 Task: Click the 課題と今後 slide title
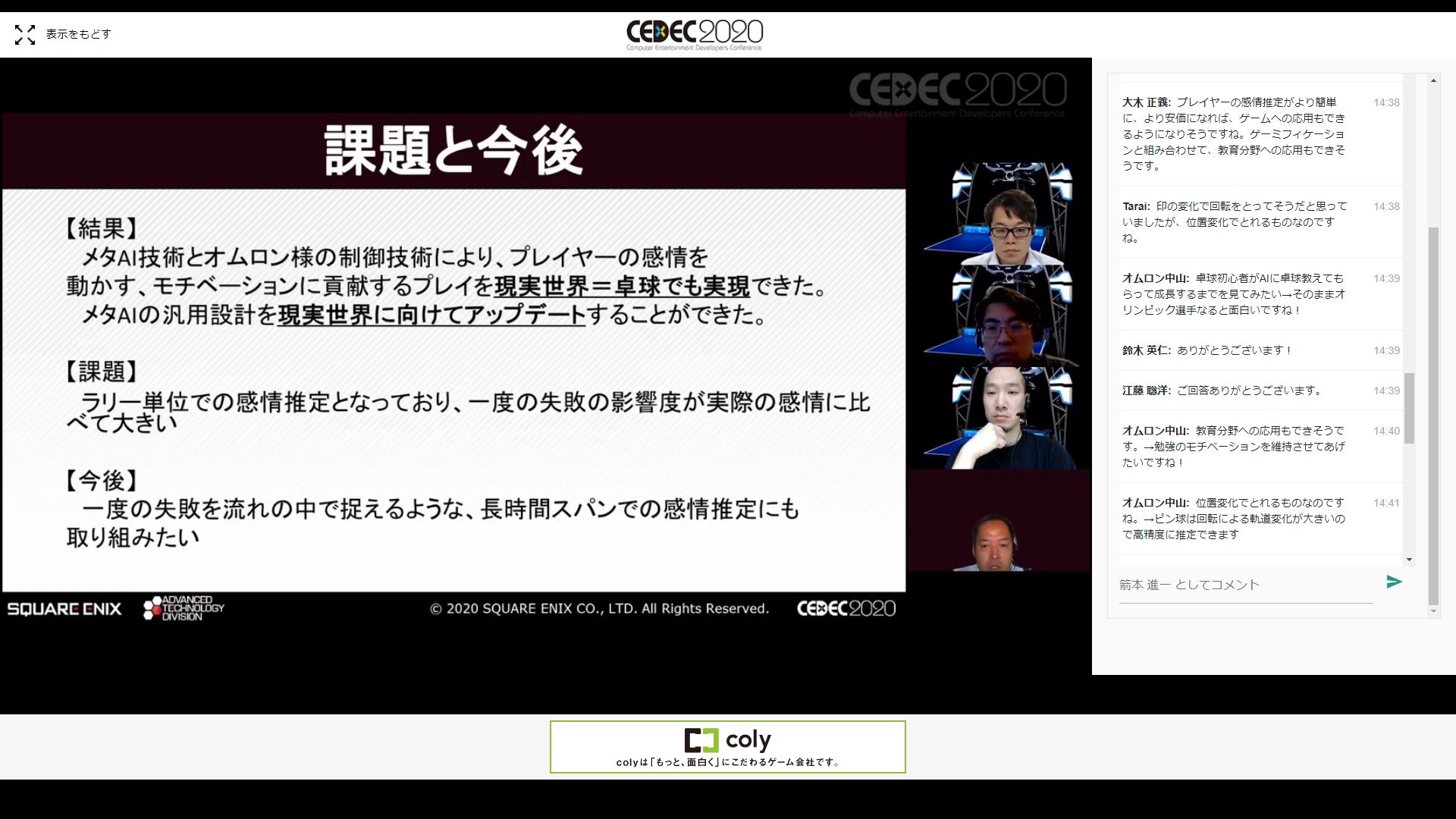point(453,150)
